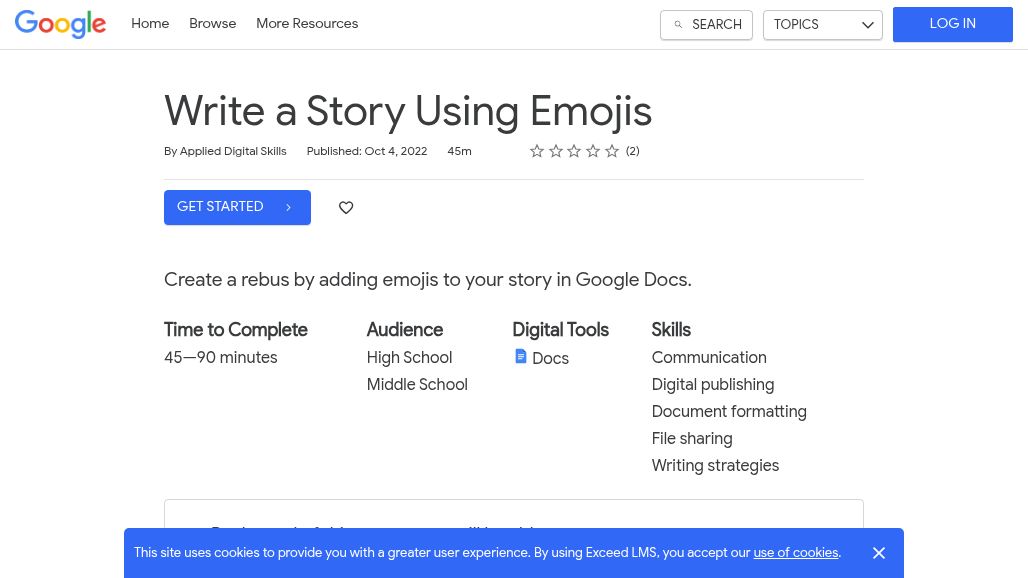Dismiss the cookie notice with X
The image size is (1028, 578).
879,553
